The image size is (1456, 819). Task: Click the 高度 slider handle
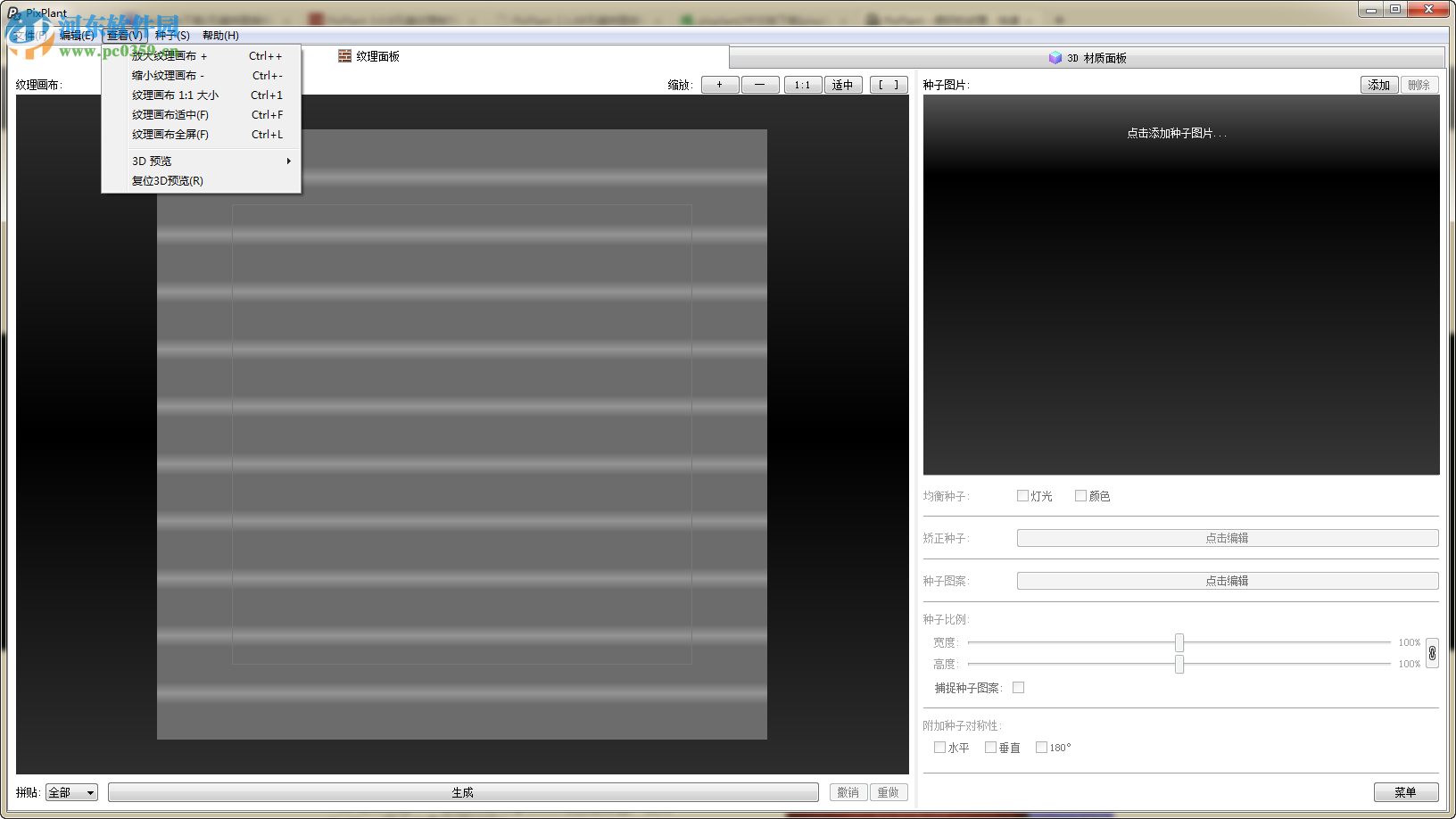1179,664
